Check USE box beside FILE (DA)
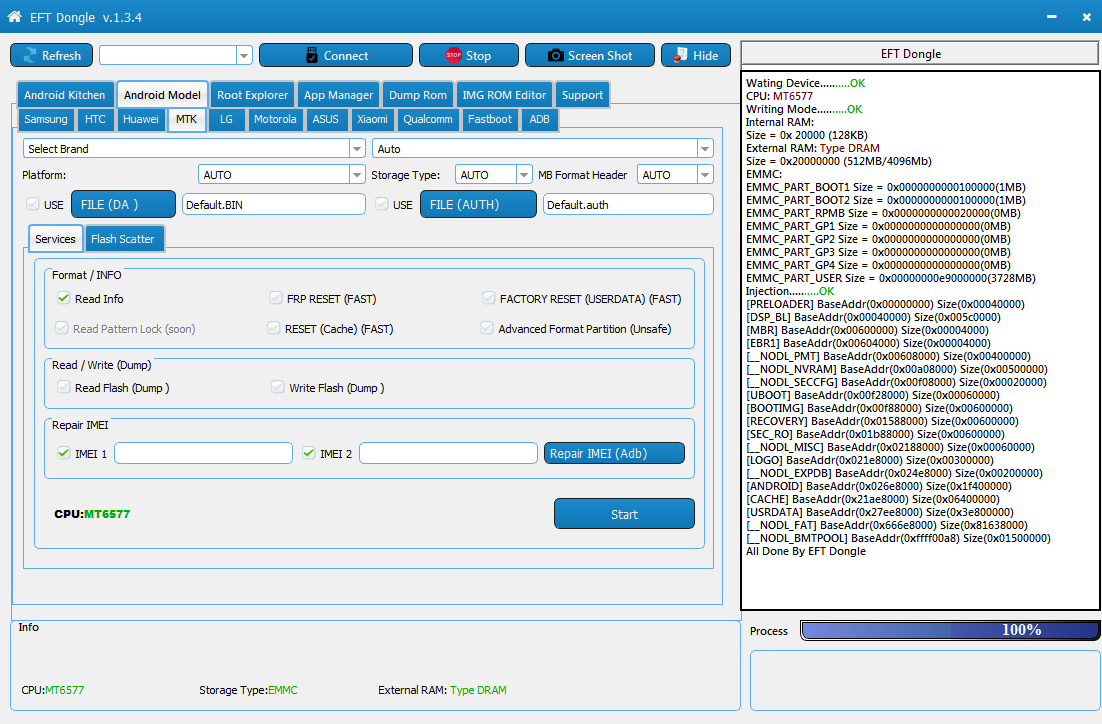Viewport: 1102px width, 724px height. tap(32, 205)
